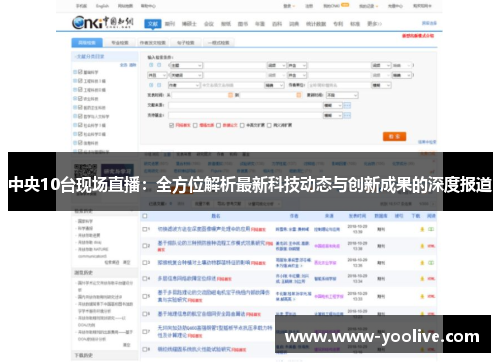Click green read icon for result 1
This screenshot has height=362, width=500.
(431, 229)
